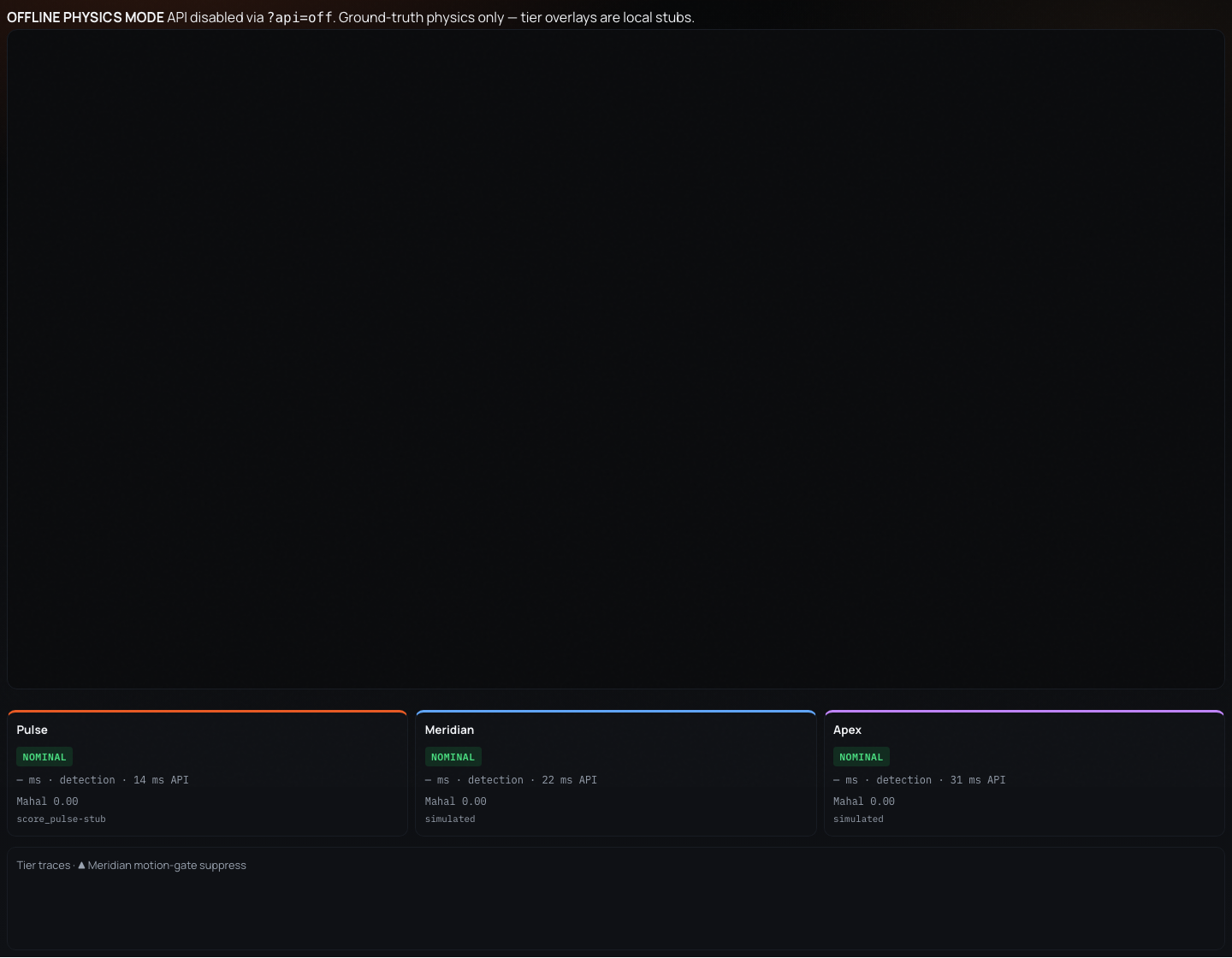
Task: Click the Mahal 0.00 value in Meridian
Action: click(455, 801)
